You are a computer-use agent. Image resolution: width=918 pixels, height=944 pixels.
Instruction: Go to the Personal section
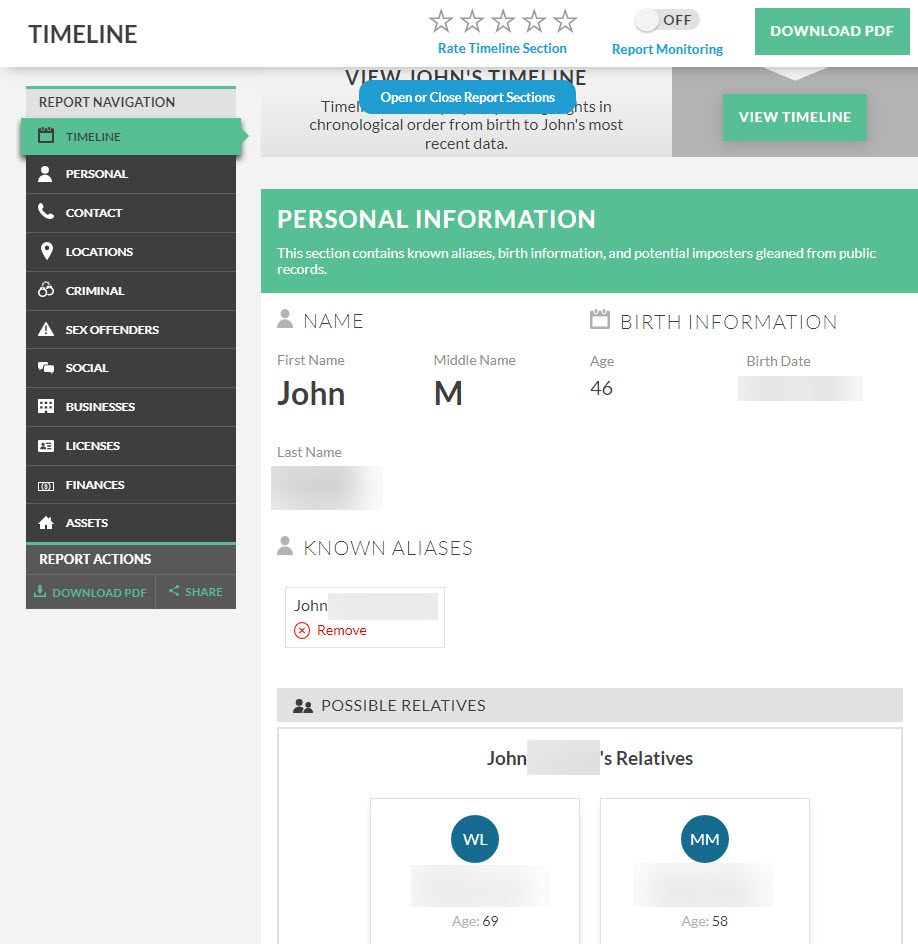pos(131,174)
